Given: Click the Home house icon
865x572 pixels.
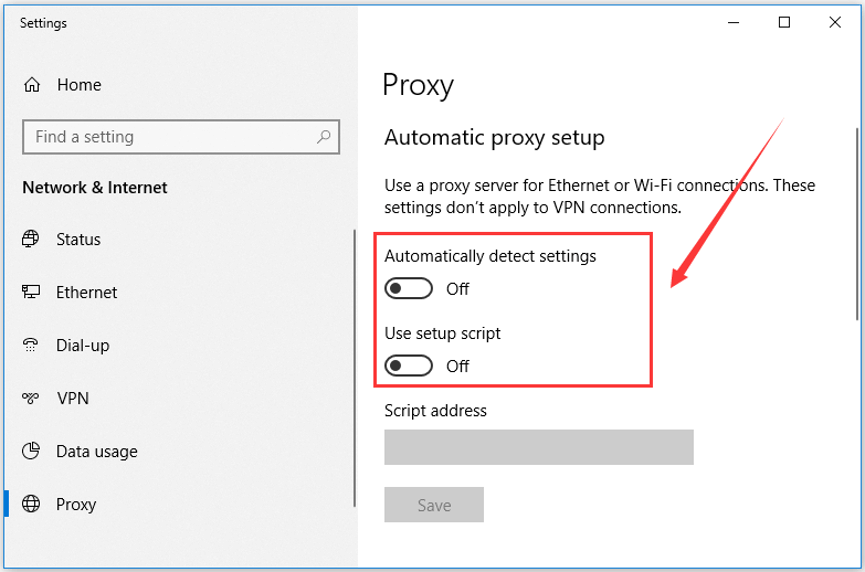Looking at the screenshot, I should tap(32, 84).
